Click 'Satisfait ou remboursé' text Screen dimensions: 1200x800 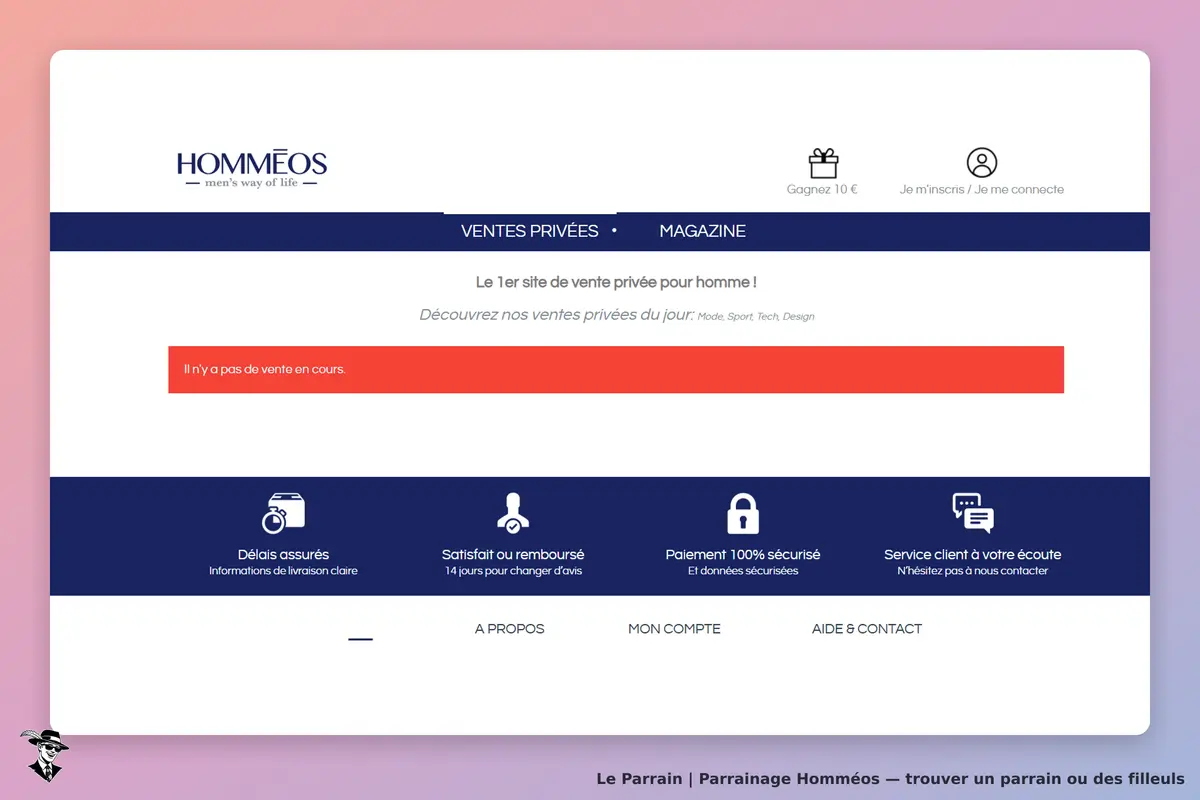513,555
